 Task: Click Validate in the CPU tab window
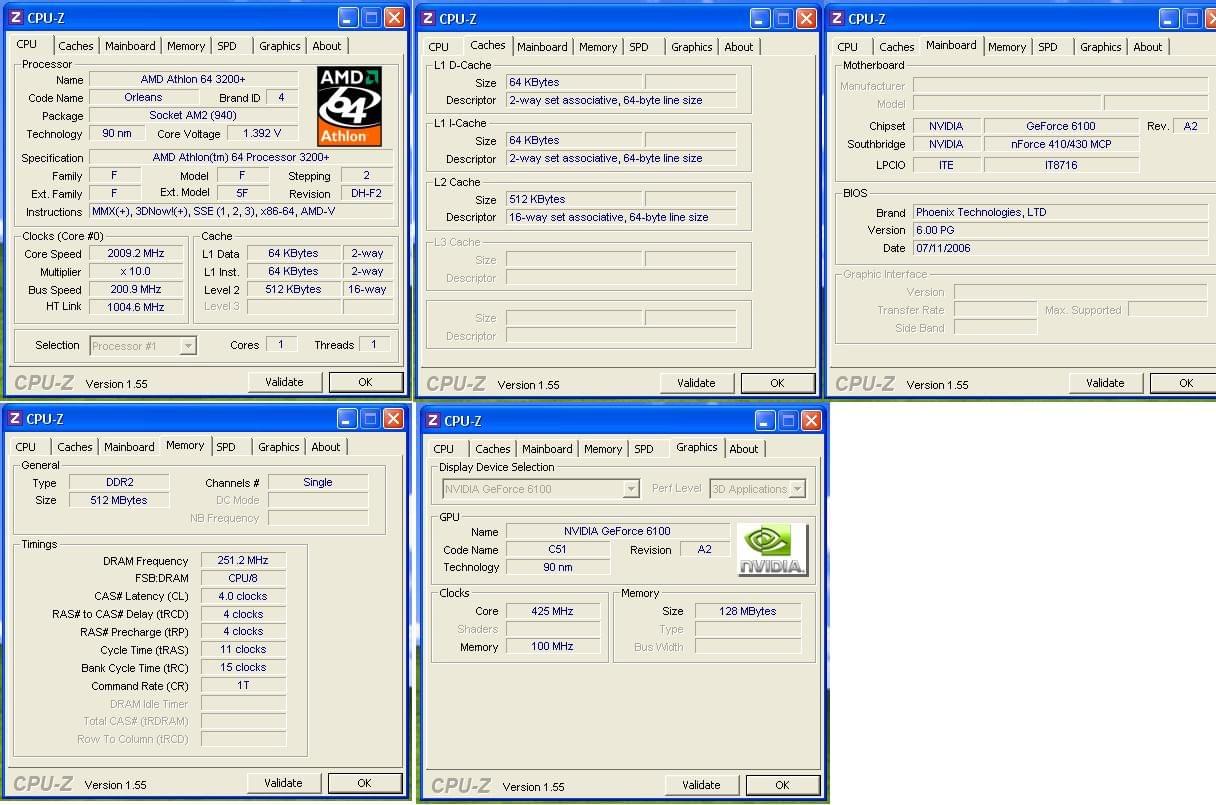(284, 382)
